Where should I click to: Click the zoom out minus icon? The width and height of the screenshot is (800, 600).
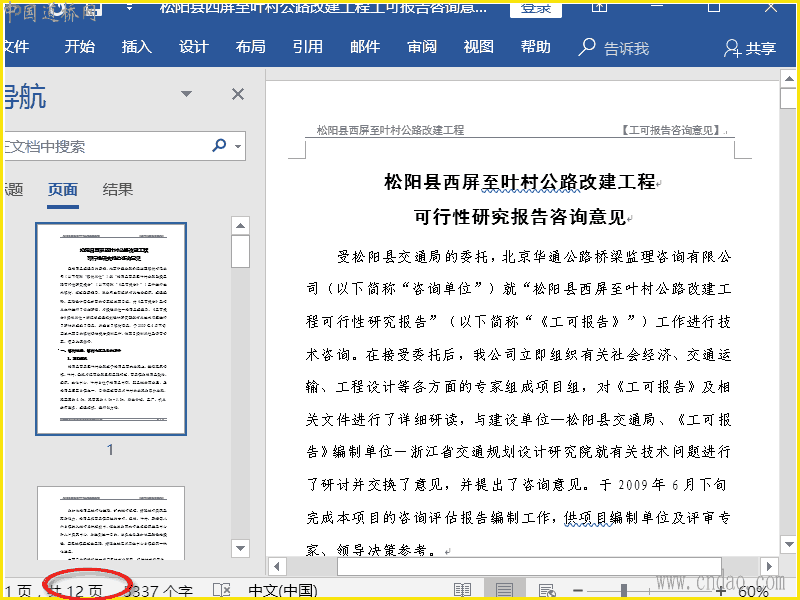(578, 590)
